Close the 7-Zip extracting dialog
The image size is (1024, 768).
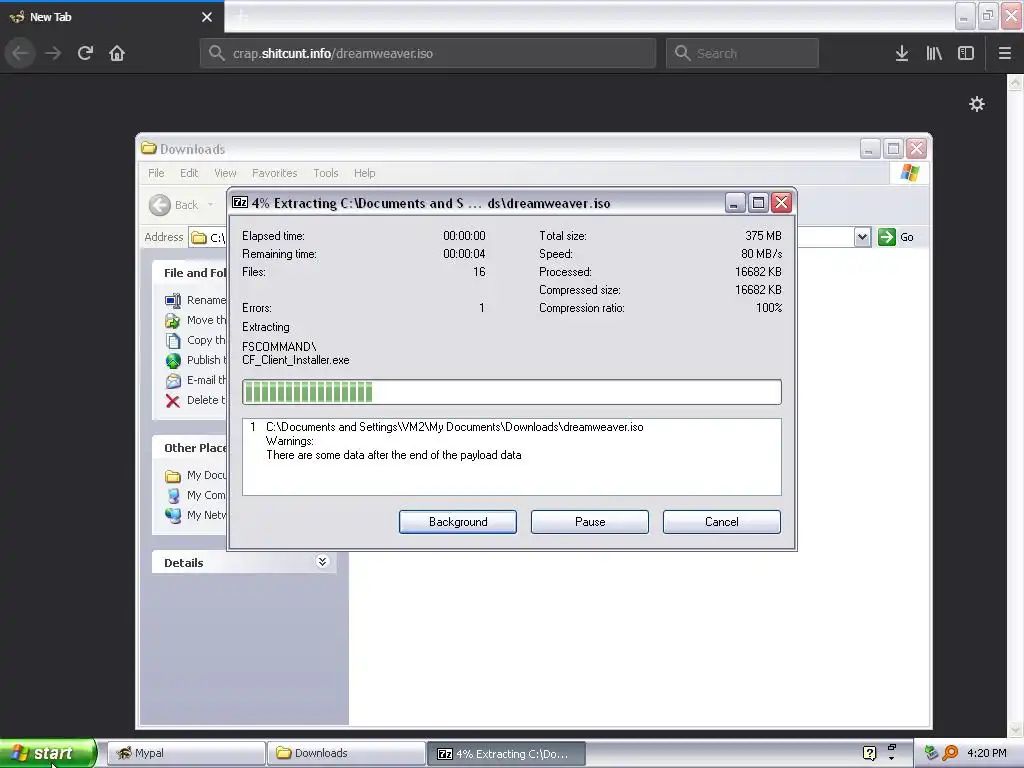tap(782, 202)
